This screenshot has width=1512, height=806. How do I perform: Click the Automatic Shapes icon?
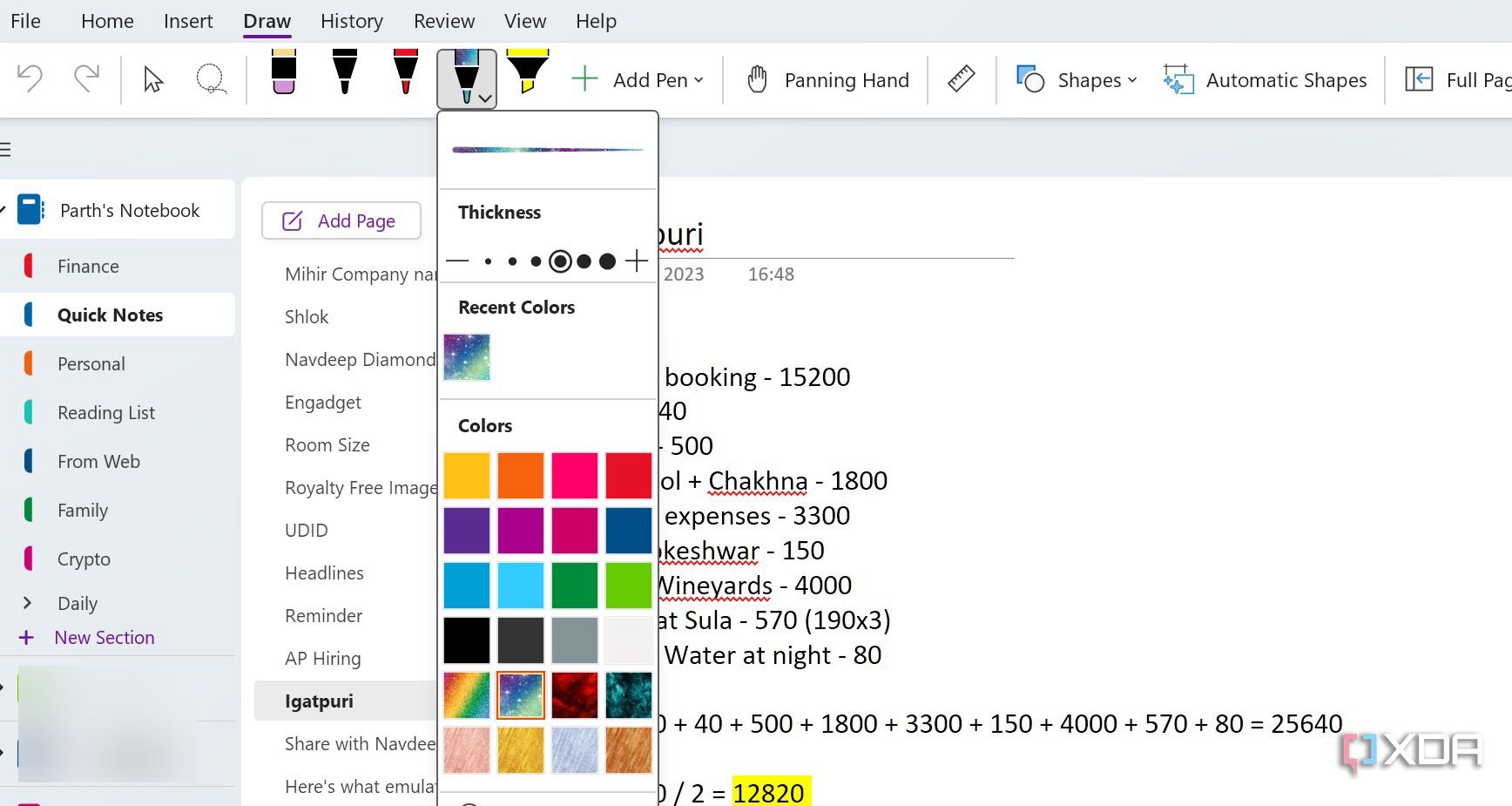coord(1178,79)
